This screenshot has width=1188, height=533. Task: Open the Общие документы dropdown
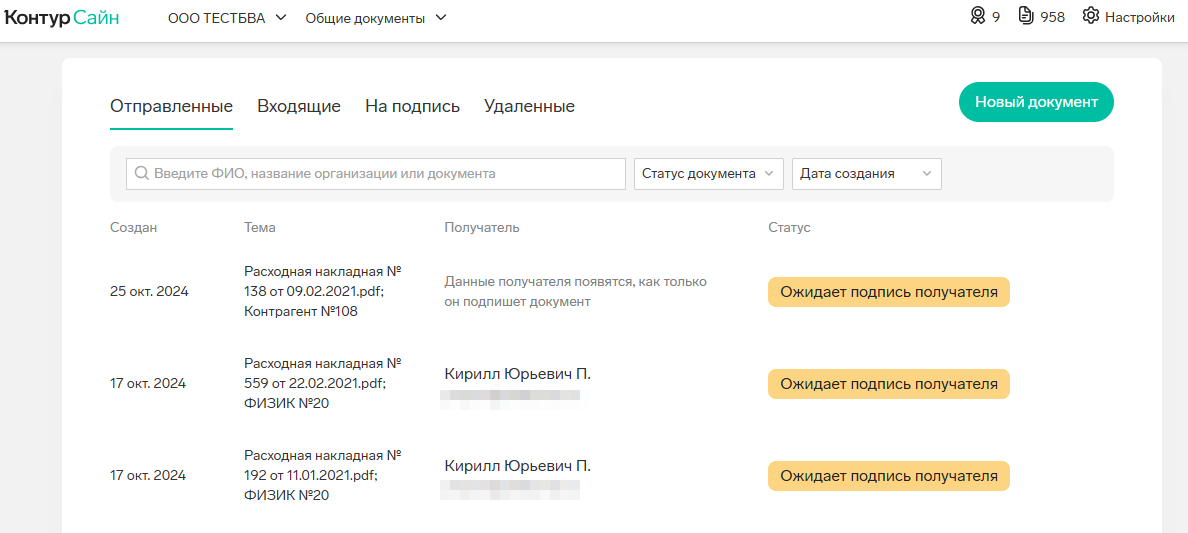click(376, 17)
